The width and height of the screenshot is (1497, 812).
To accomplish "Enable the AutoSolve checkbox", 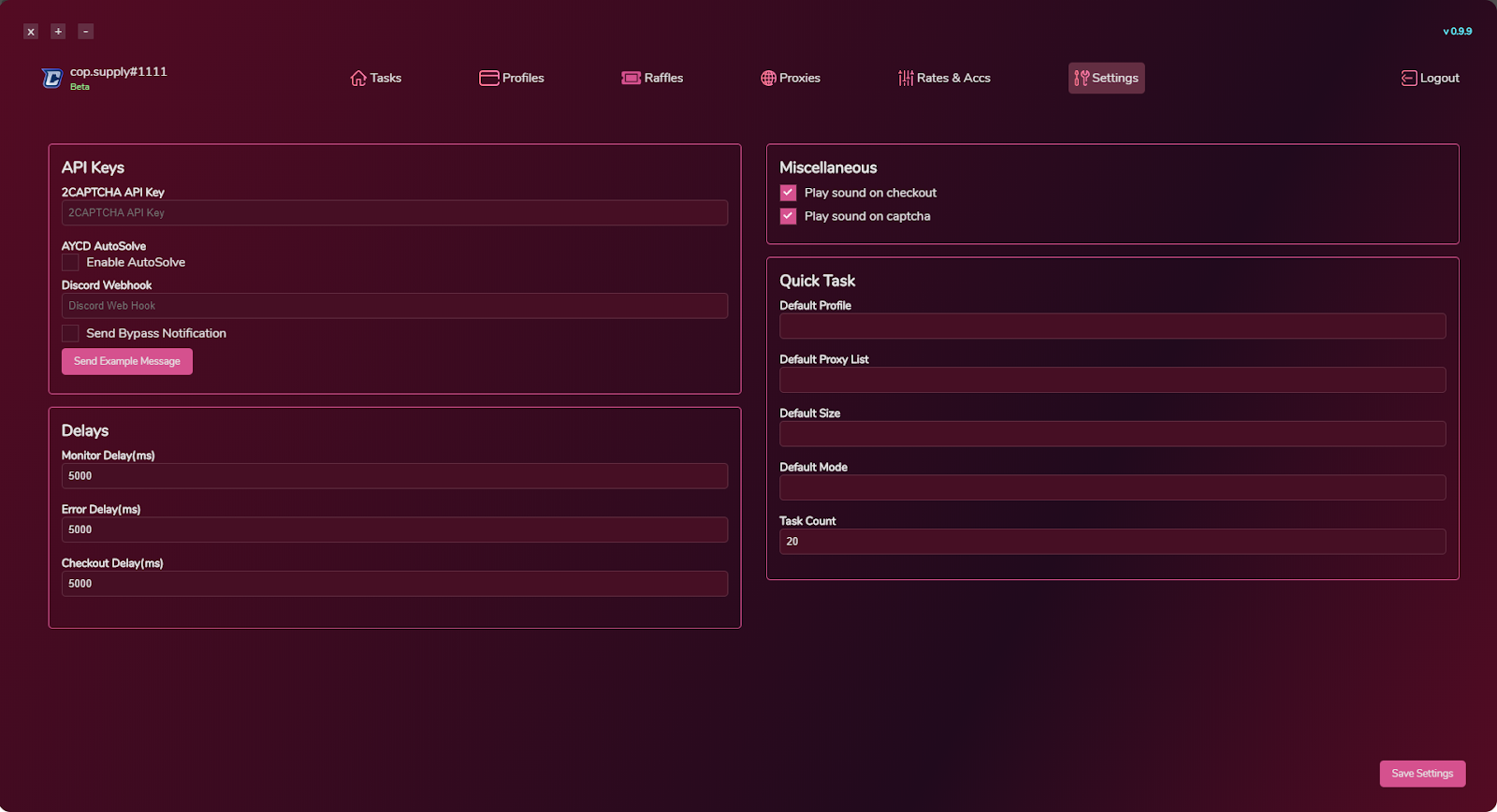I will 70,263.
